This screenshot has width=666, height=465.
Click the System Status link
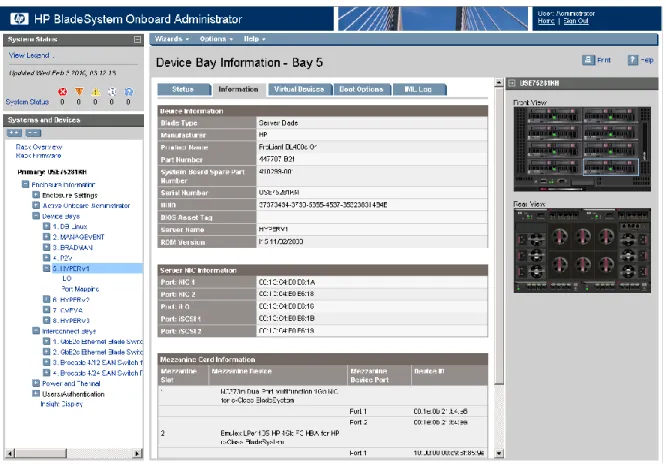(x=27, y=102)
